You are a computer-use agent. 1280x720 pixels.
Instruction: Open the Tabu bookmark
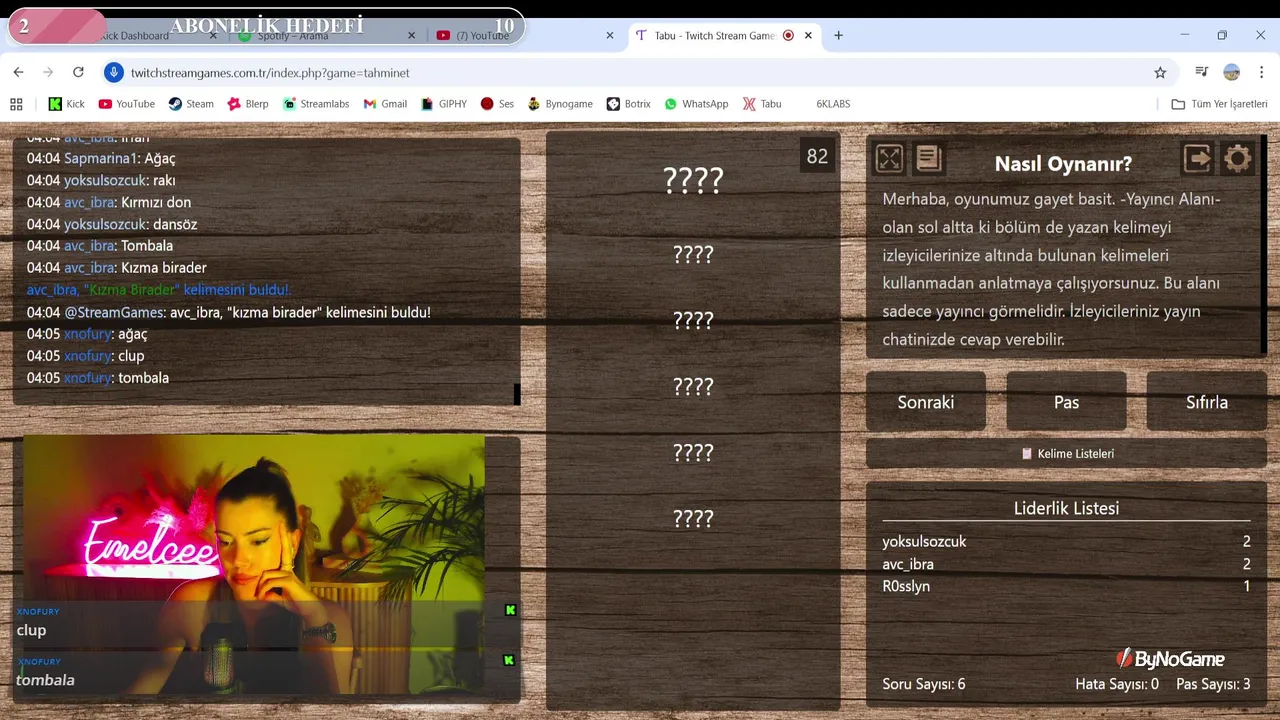click(762, 104)
